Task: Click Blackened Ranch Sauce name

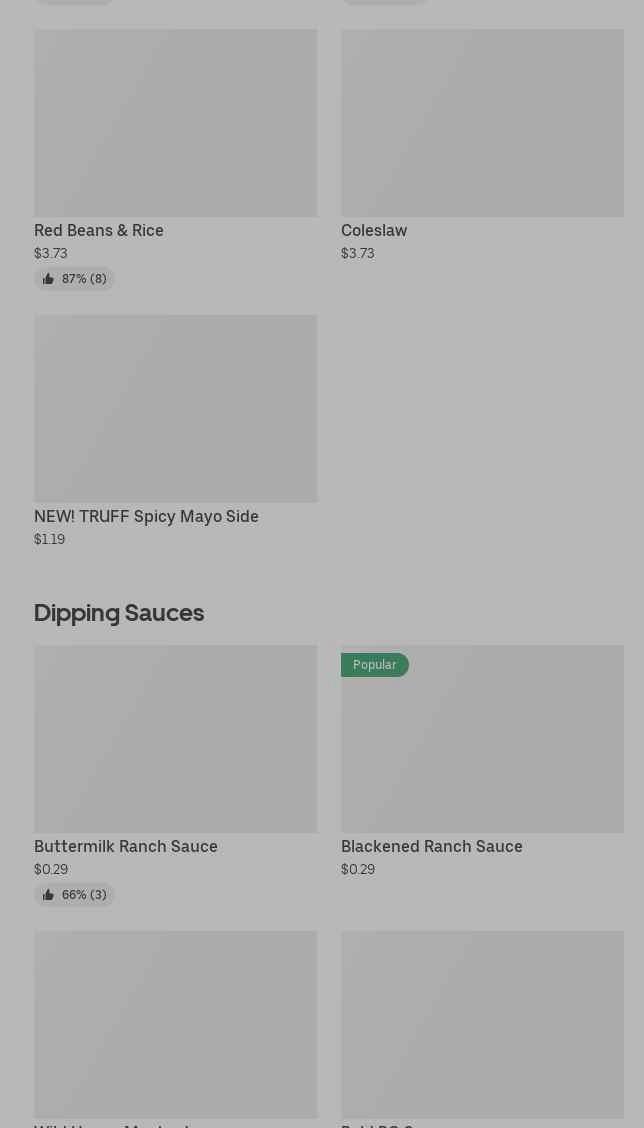Action: point(432,846)
